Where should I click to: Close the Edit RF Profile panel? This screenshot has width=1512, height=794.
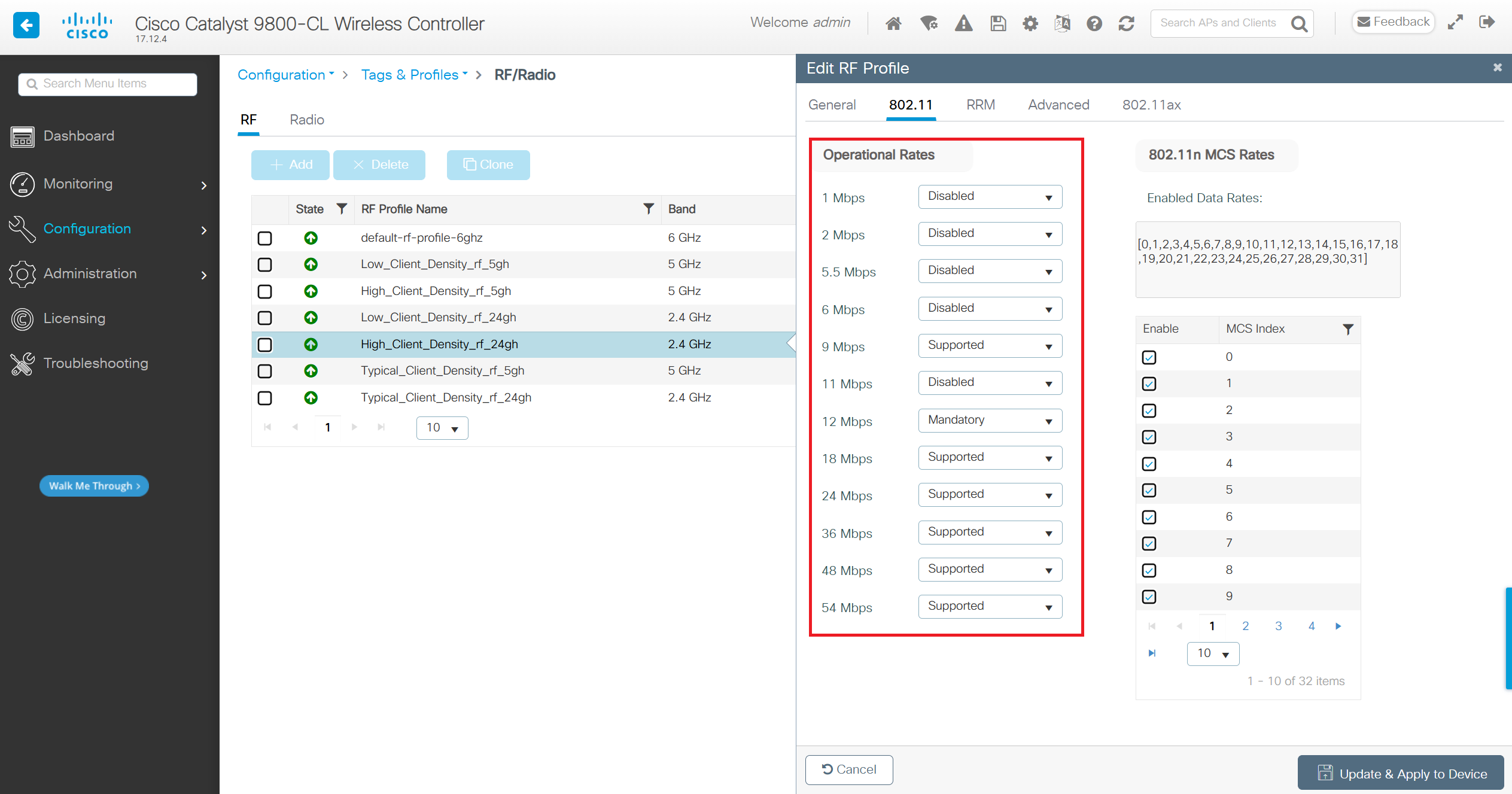(x=1497, y=68)
